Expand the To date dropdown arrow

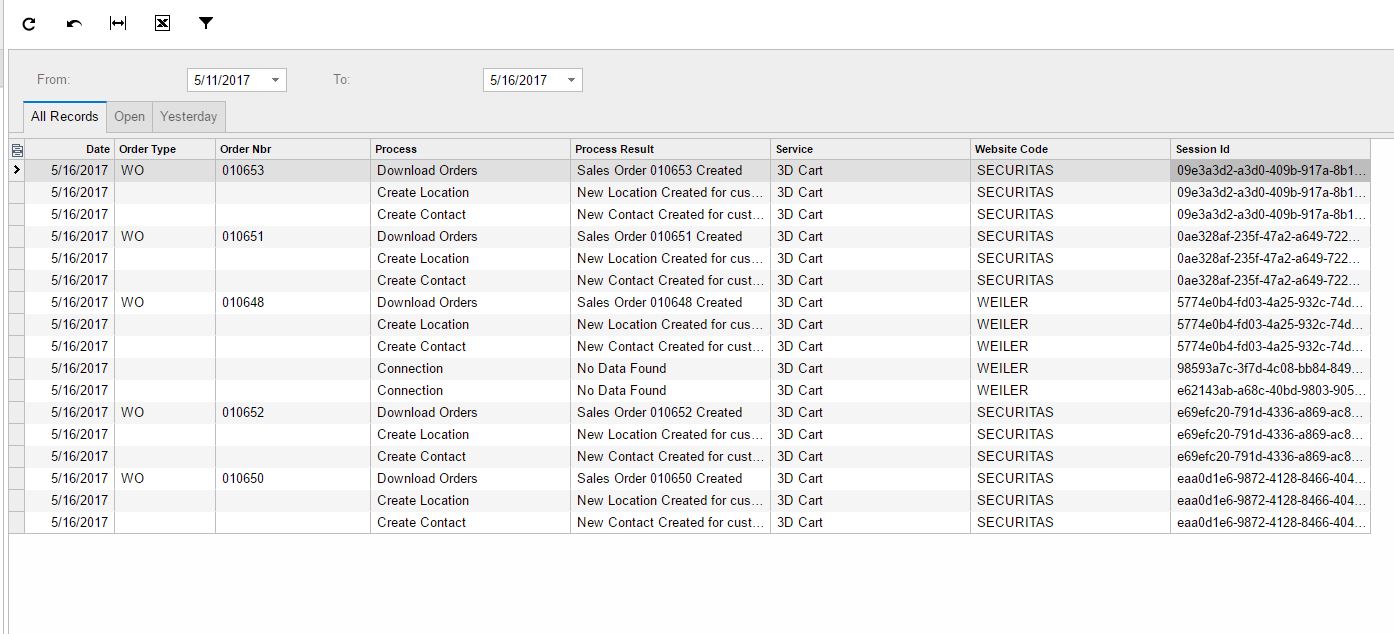[572, 80]
